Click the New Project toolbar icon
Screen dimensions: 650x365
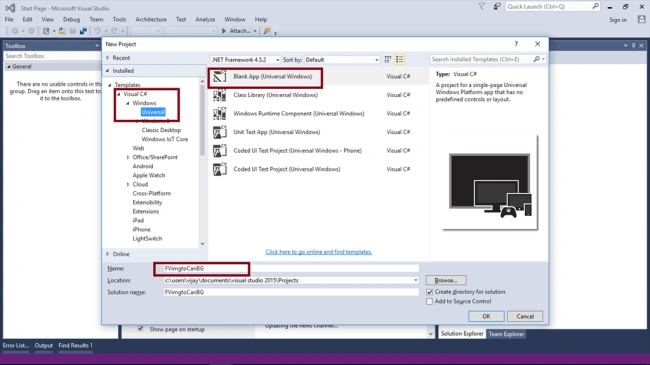point(46,31)
